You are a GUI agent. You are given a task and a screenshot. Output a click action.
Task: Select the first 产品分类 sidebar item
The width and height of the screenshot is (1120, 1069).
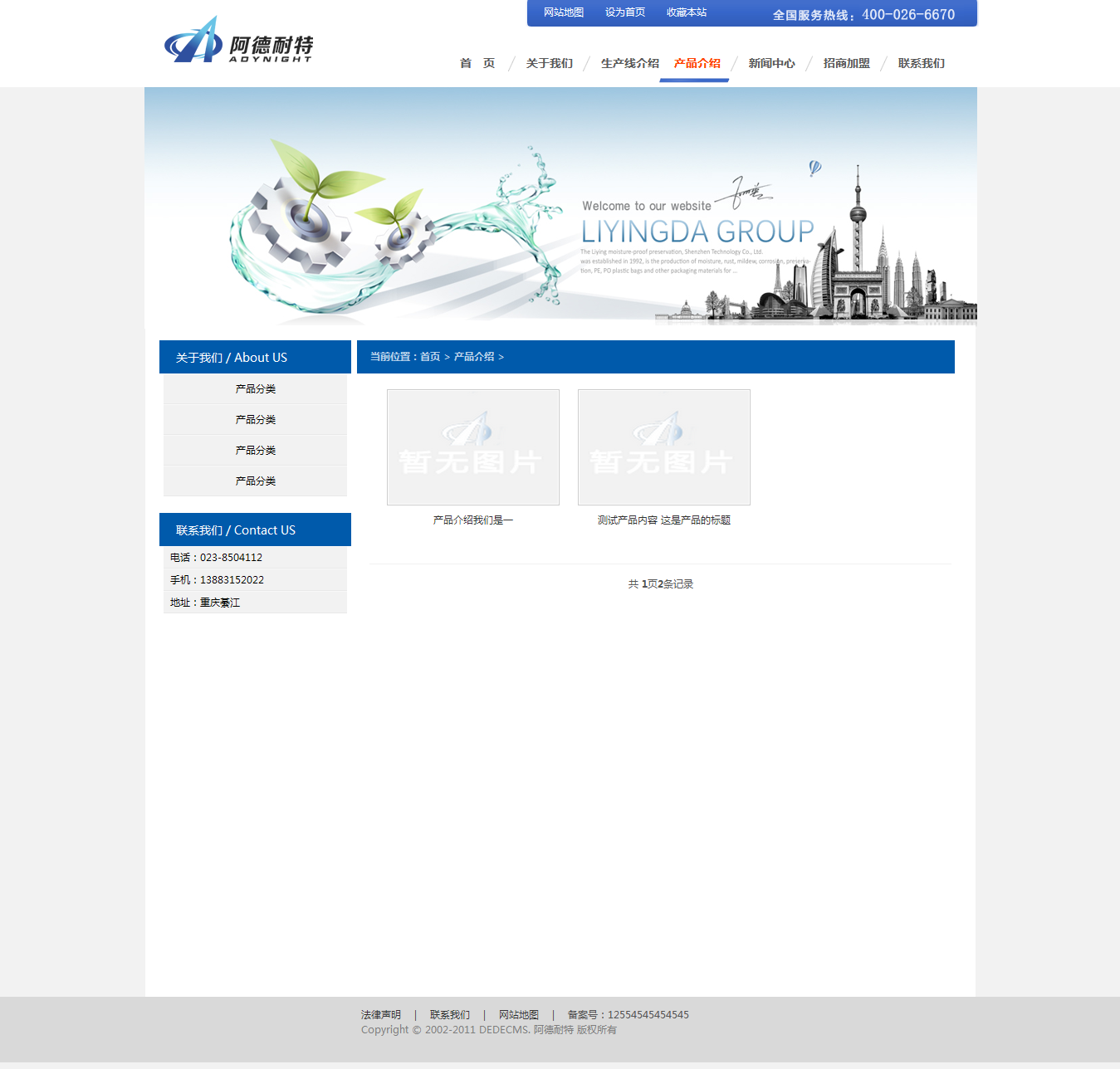pyautogui.click(x=255, y=389)
